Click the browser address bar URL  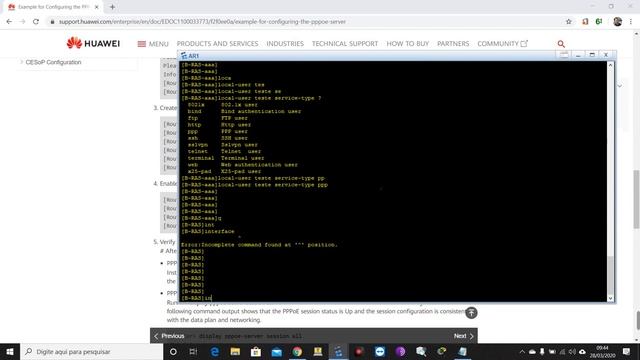[202, 22]
